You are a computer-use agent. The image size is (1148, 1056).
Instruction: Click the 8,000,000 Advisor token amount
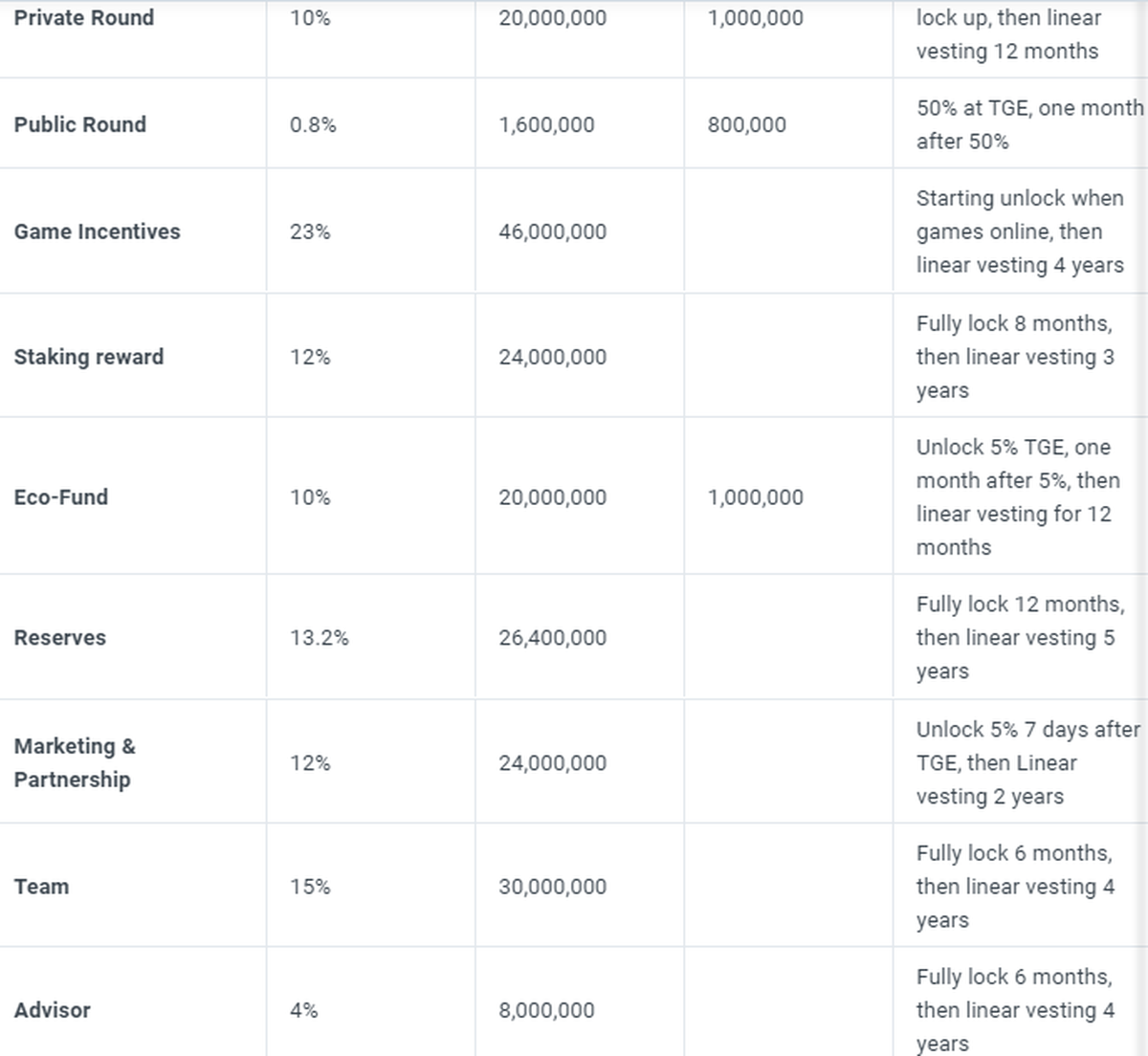tap(546, 1010)
